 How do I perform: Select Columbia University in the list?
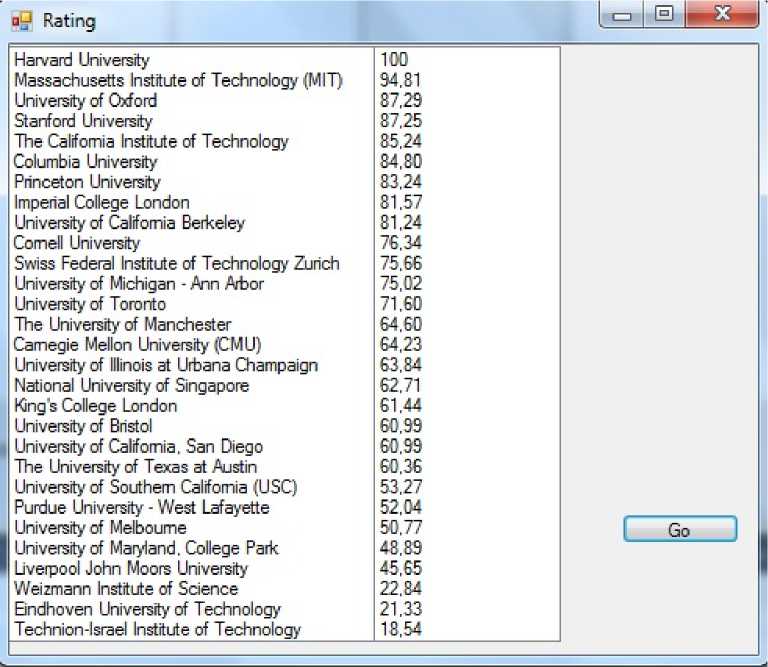pyautogui.click(x=86, y=162)
